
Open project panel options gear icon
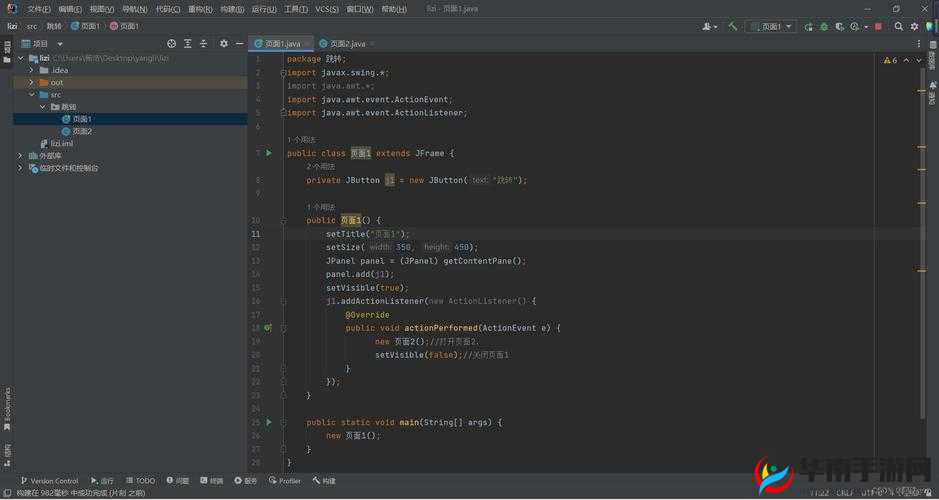[224, 44]
